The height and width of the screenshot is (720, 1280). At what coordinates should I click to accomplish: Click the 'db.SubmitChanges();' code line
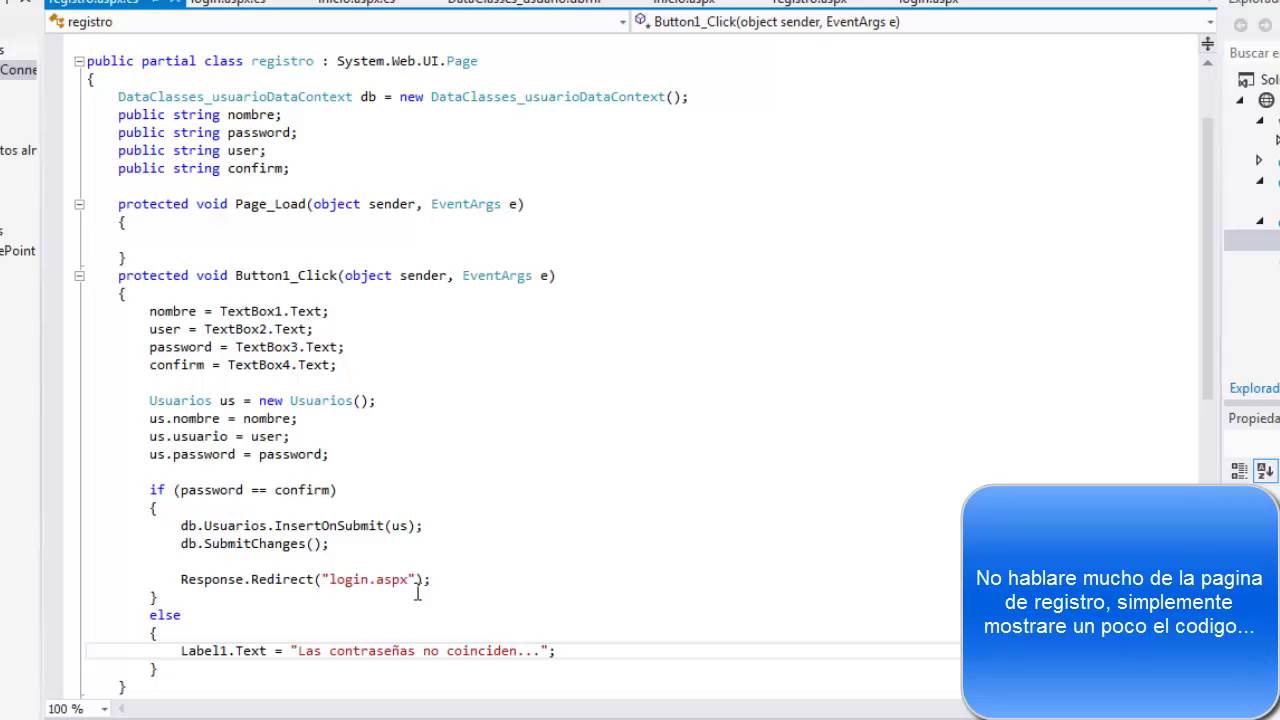[x=254, y=544]
